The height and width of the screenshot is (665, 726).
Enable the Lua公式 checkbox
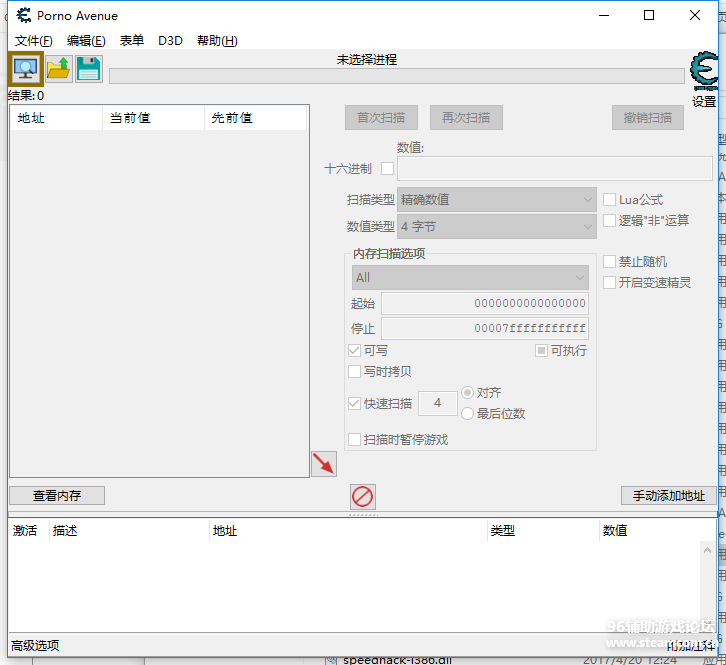click(610, 200)
